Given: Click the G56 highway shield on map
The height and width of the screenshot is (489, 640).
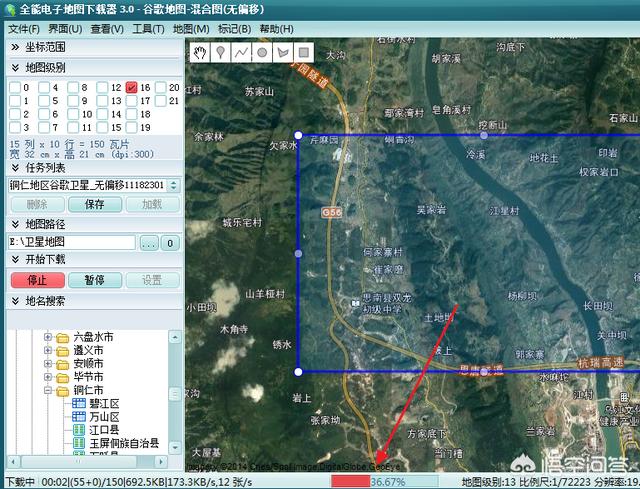Looking at the screenshot, I should pos(331,212).
